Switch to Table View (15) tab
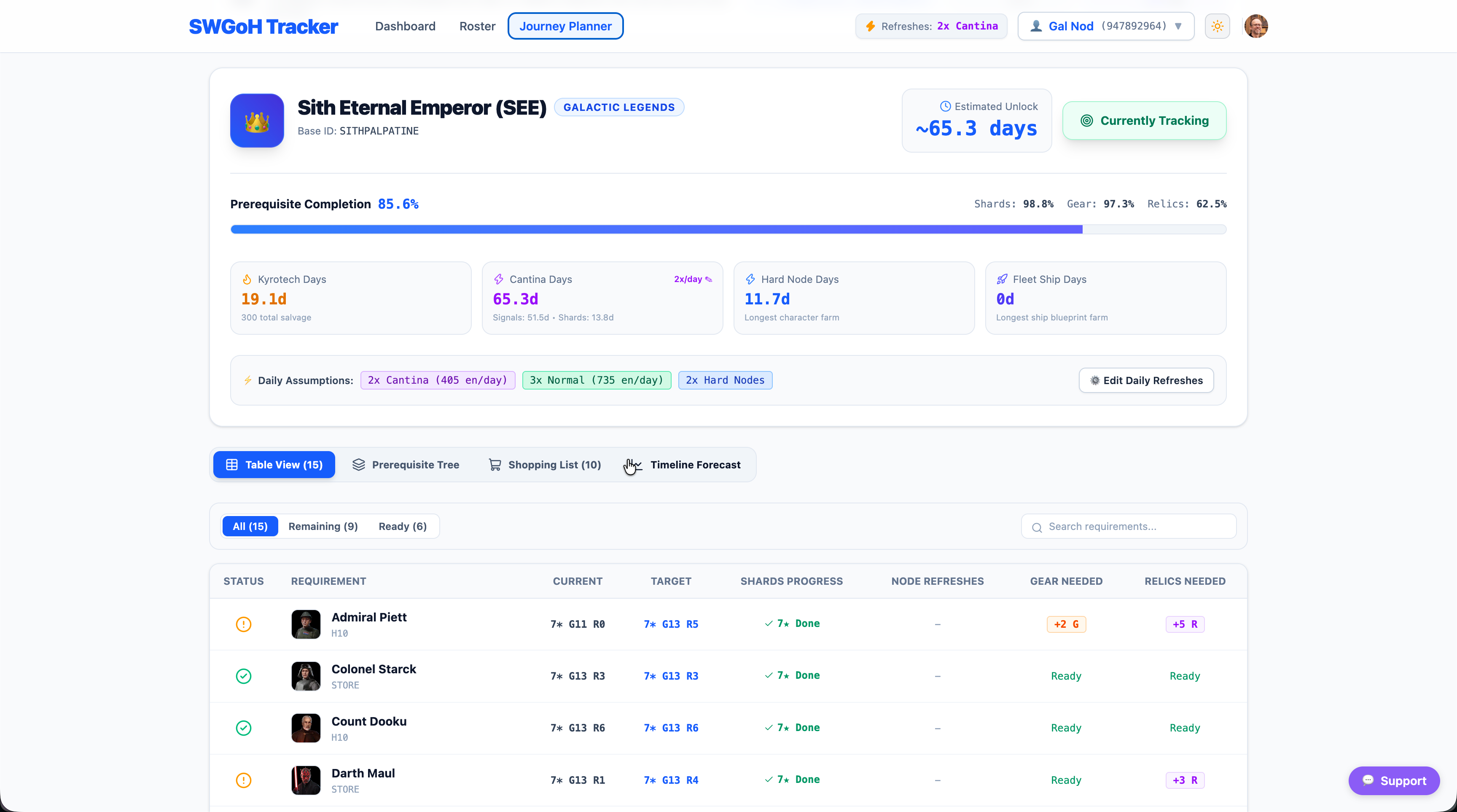This screenshot has width=1457, height=812. tap(274, 465)
